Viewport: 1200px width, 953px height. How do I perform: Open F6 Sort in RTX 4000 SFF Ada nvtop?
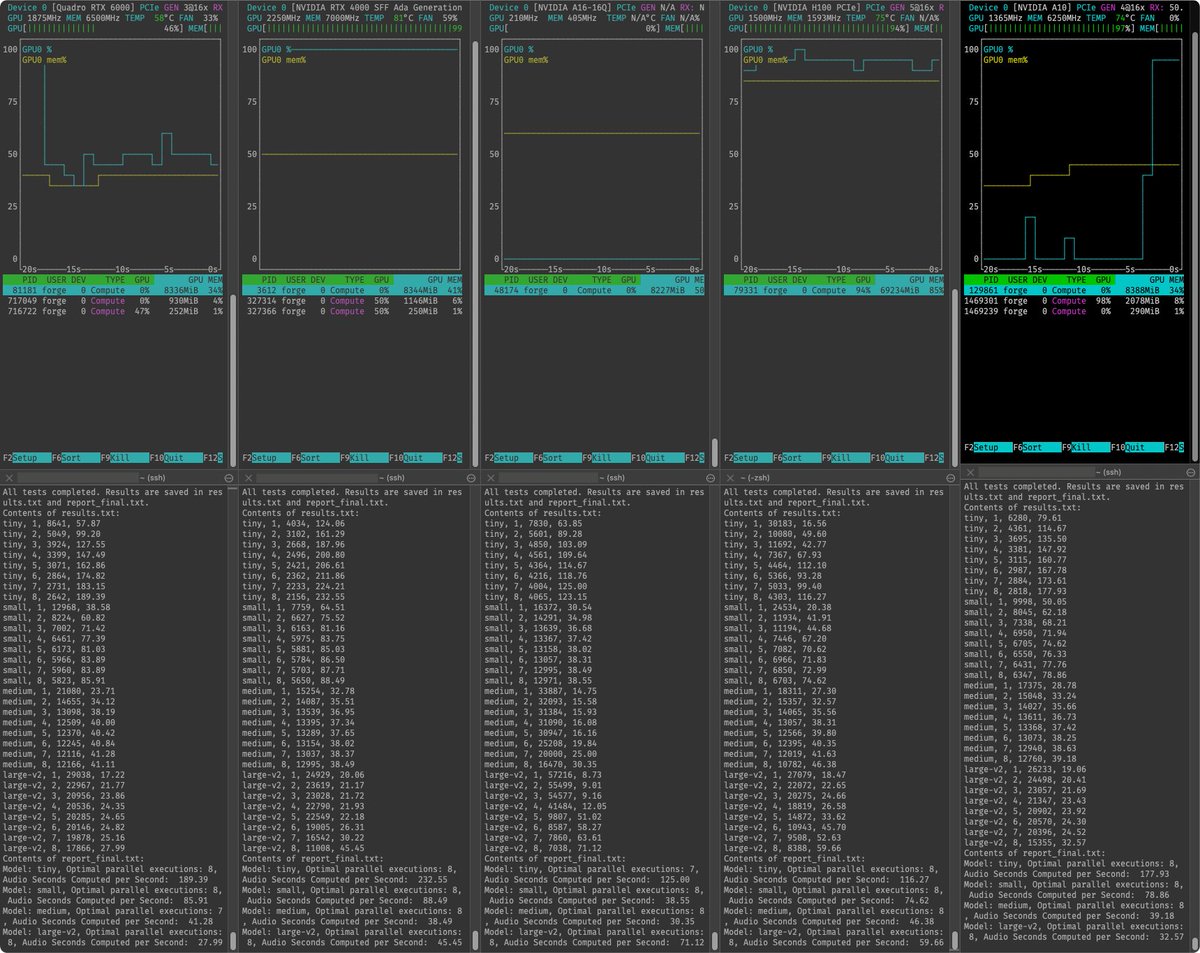[x=315, y=458]
